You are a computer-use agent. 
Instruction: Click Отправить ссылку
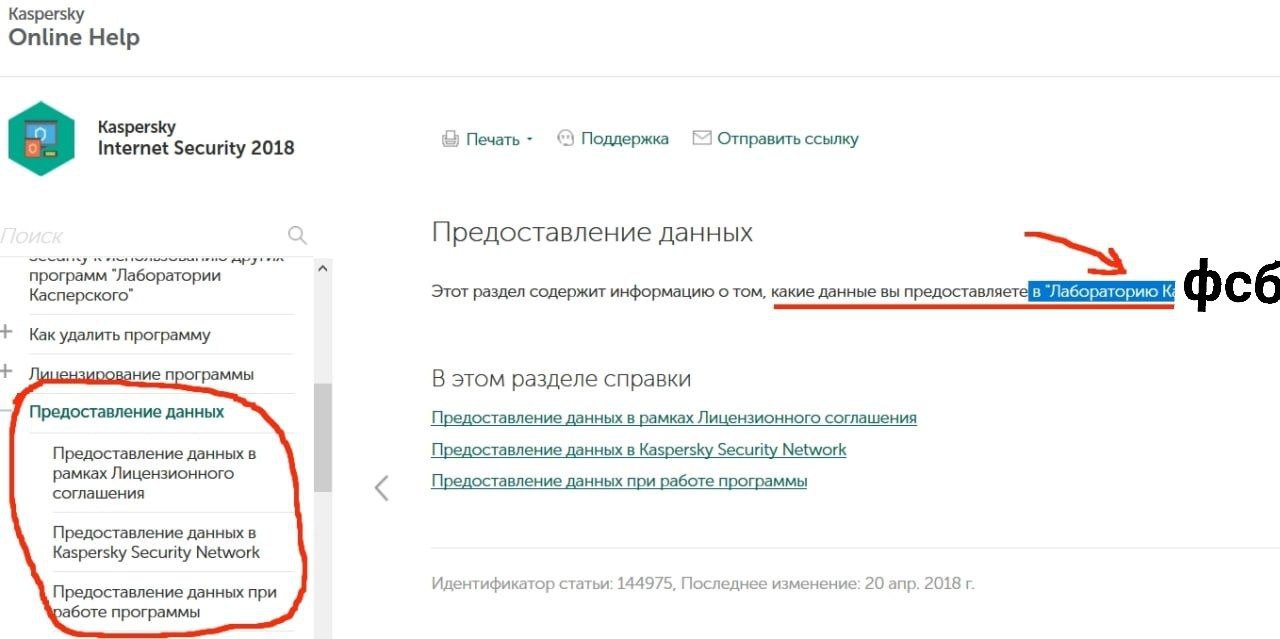788,138
